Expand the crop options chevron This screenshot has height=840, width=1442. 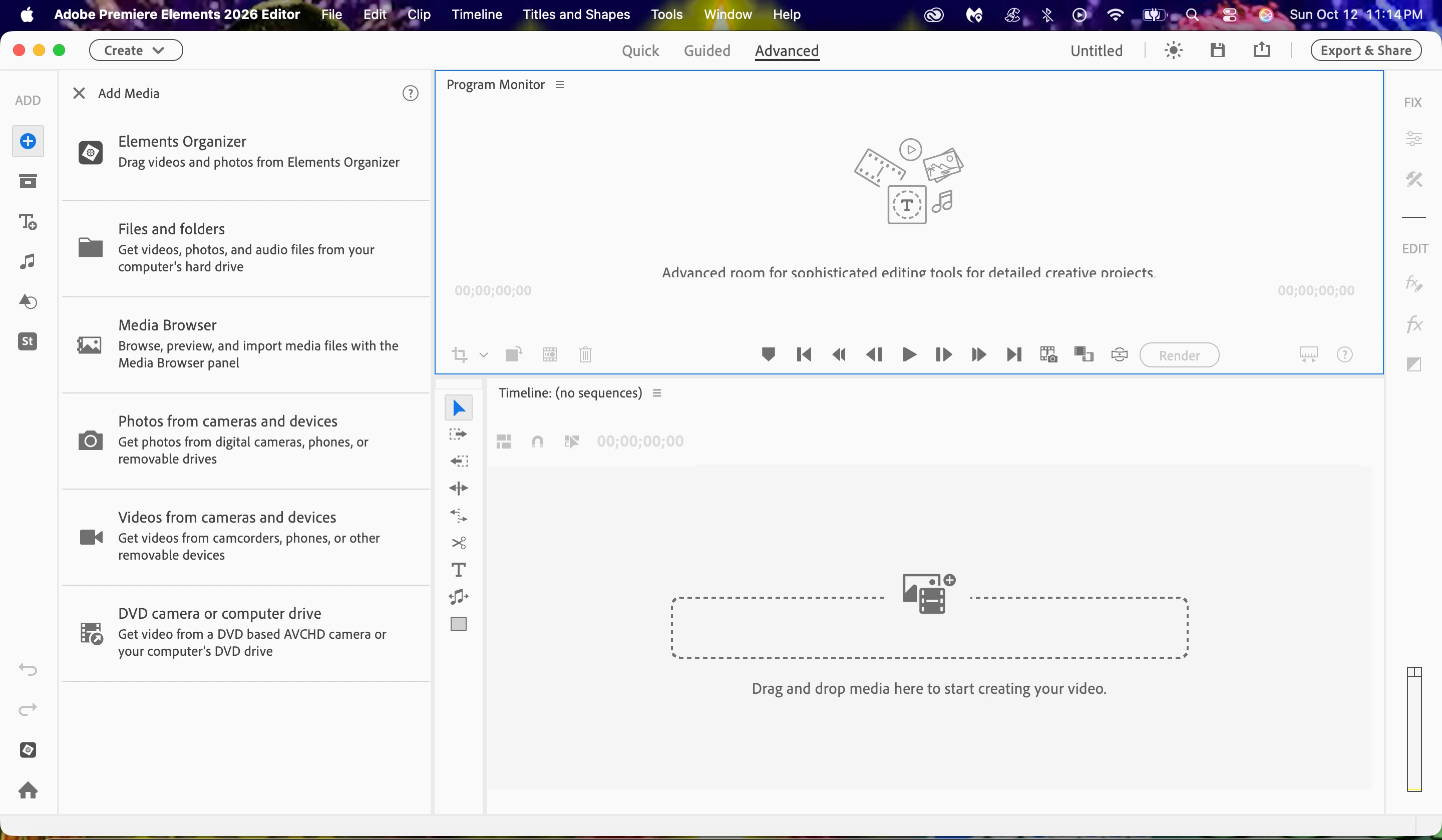pos(484,355)
